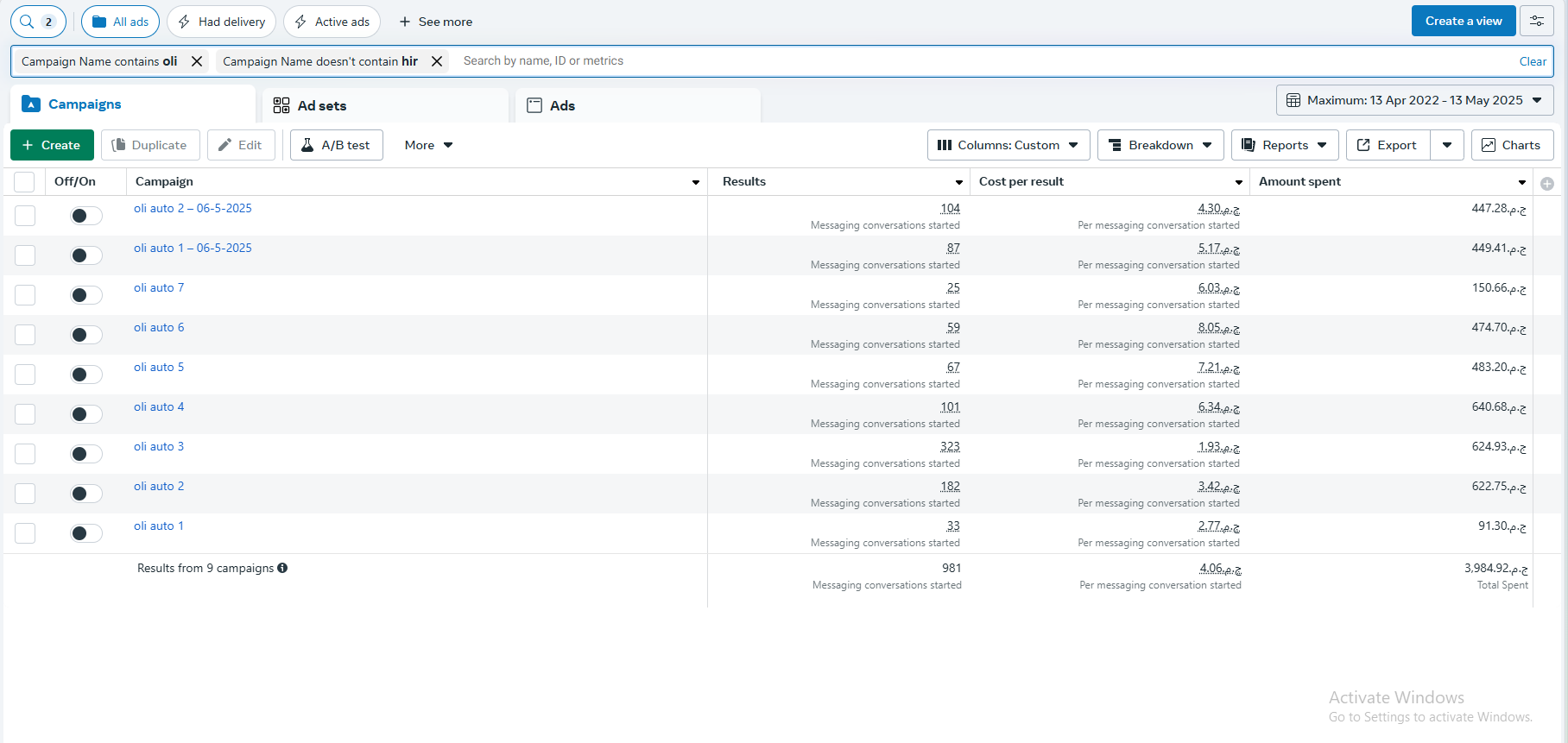
Task: Expand the export options arrow next to Export
Action: coord(1447,145)
